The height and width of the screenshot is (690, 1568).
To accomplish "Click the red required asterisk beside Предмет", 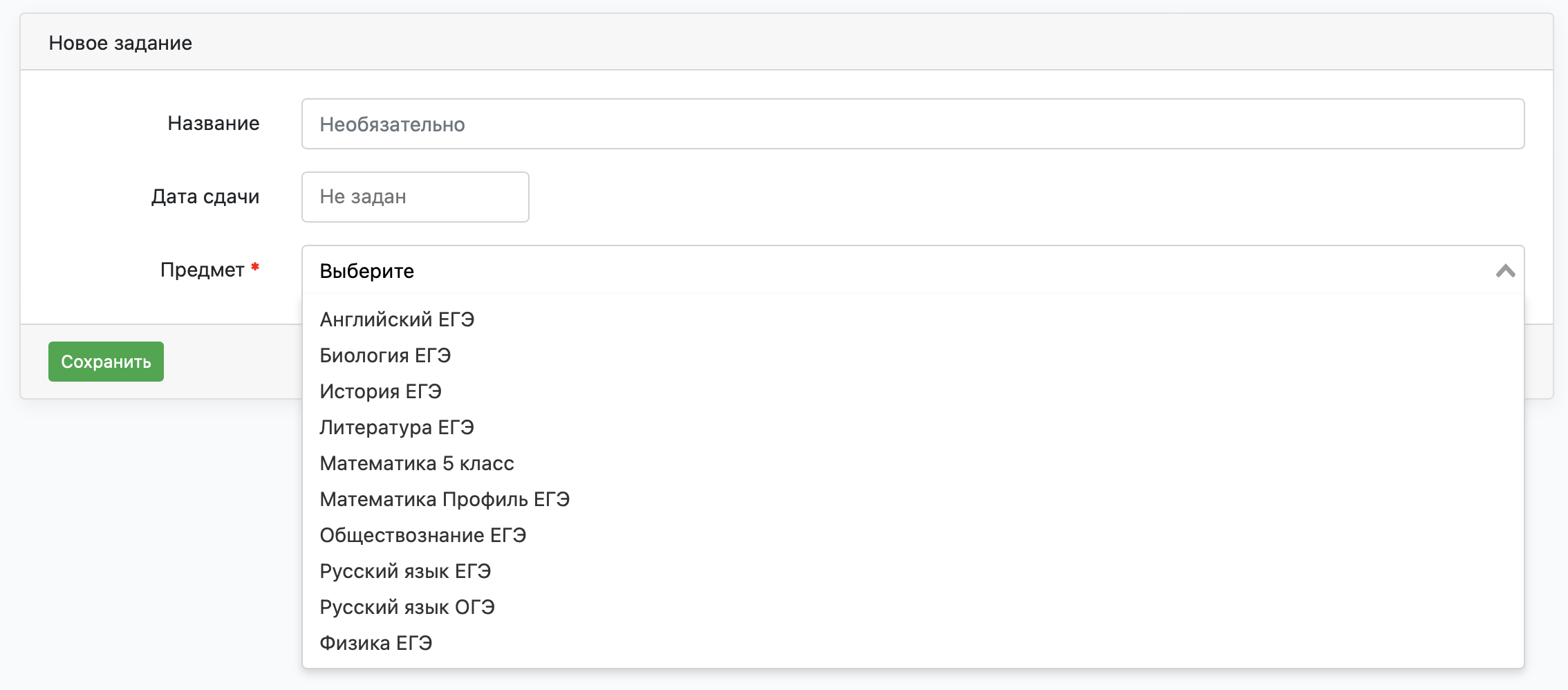I will (255, 266).
